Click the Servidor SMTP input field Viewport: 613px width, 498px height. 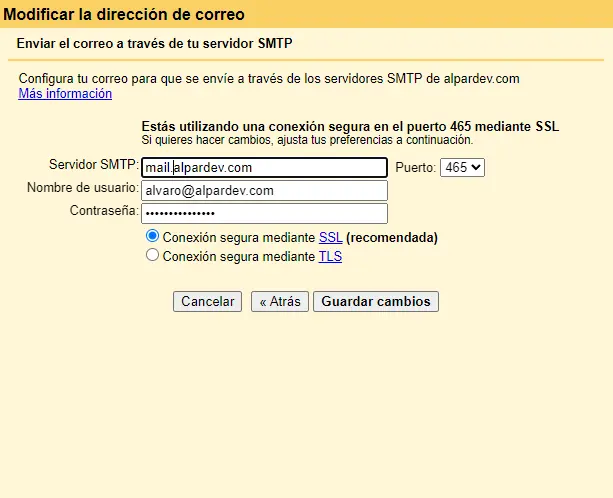tap(264, 168)
